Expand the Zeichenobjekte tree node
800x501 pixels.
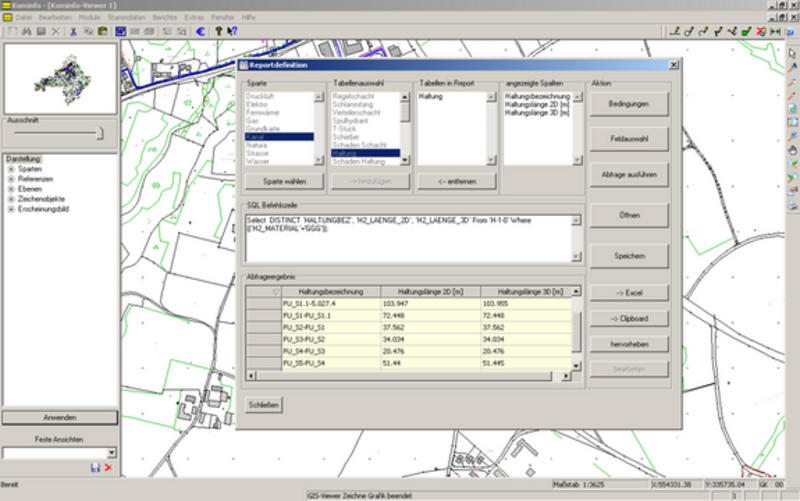[x=11, y=199]
